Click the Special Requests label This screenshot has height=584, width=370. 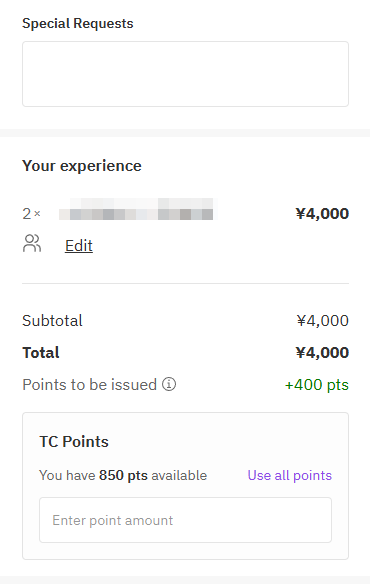point(78,23)
